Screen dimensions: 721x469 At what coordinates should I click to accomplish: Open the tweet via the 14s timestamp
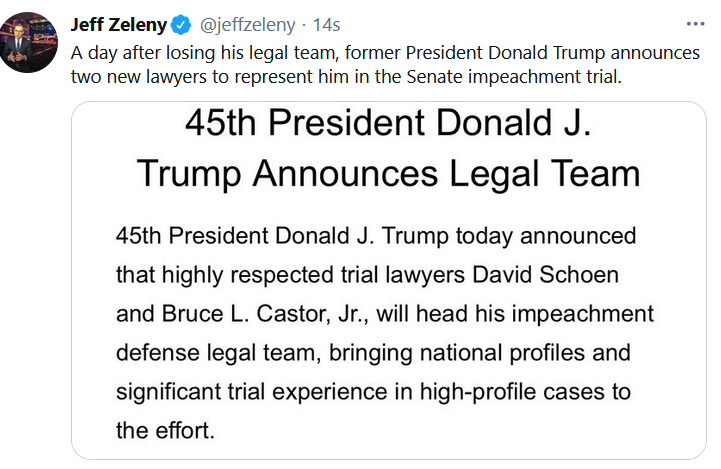(326, 25)
